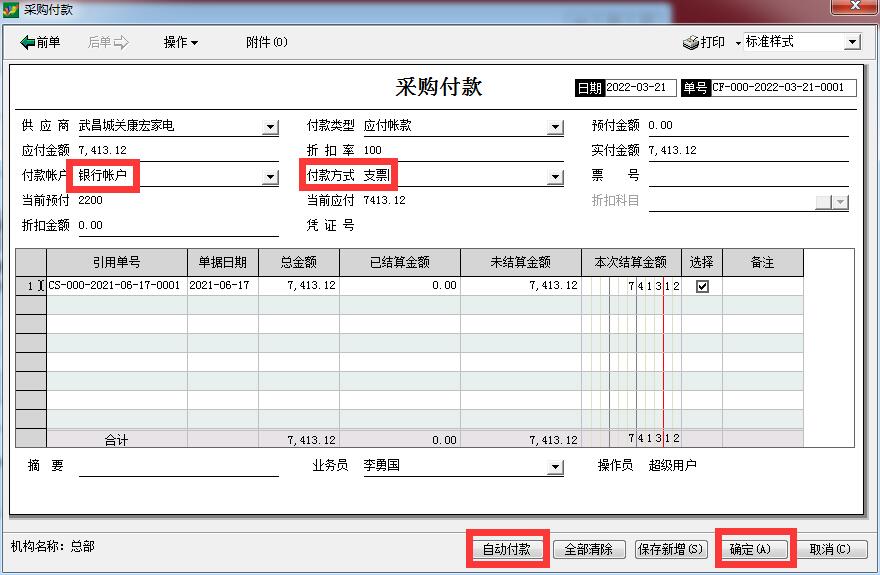Open the 标准样式 style dropdown

pyautogui.click(x=852, y=42)
